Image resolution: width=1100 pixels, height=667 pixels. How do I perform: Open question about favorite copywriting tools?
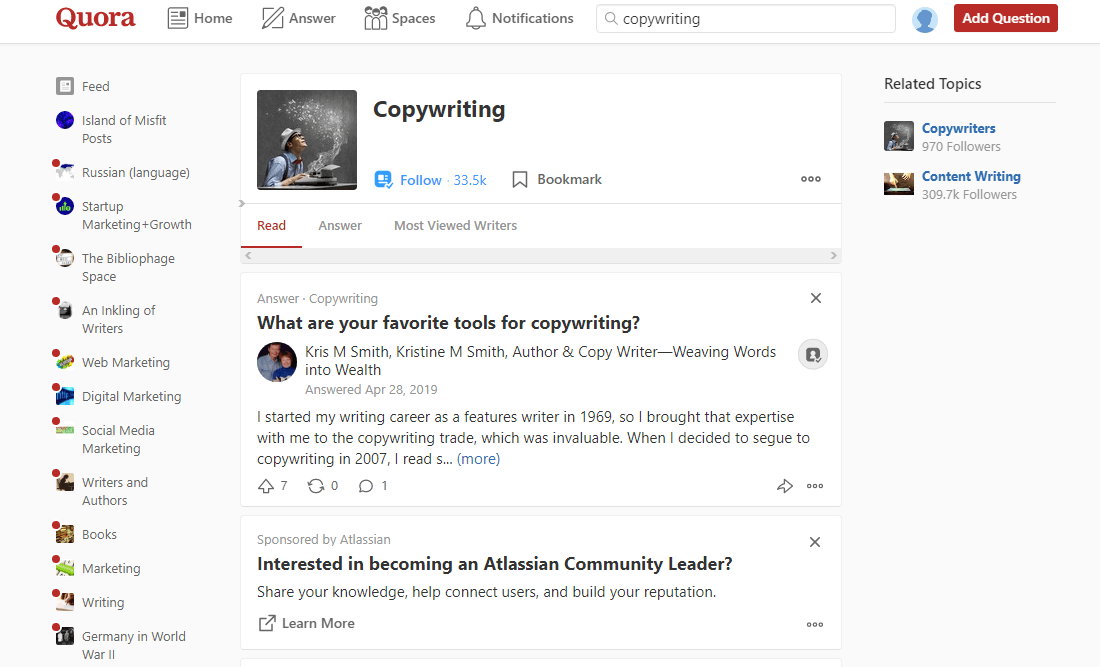[448, 323]
